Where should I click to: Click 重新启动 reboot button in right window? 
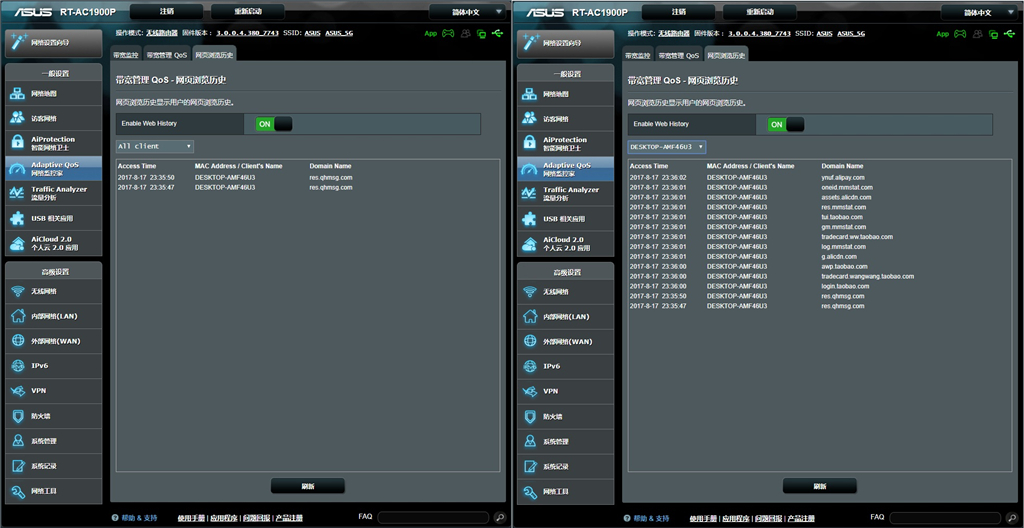[x=760, y=12]
